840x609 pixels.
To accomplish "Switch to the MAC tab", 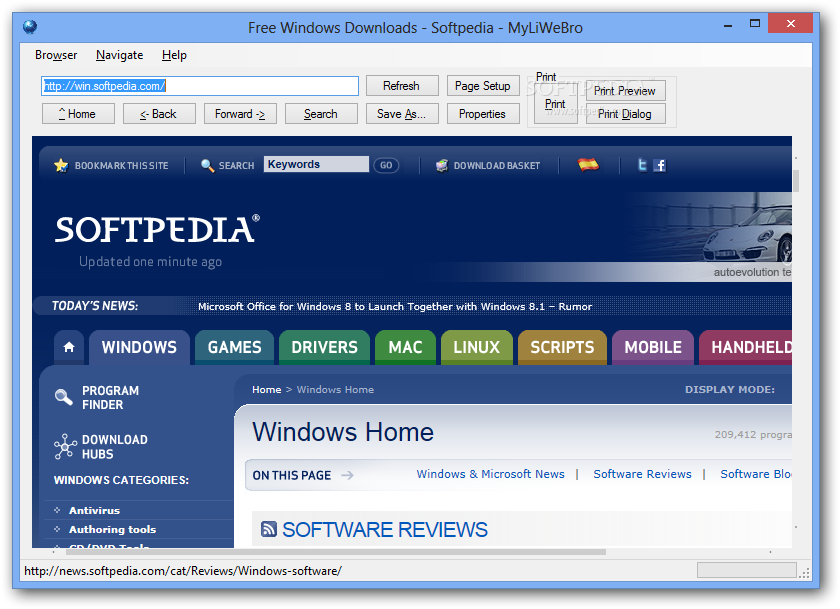I will point(406,347).
